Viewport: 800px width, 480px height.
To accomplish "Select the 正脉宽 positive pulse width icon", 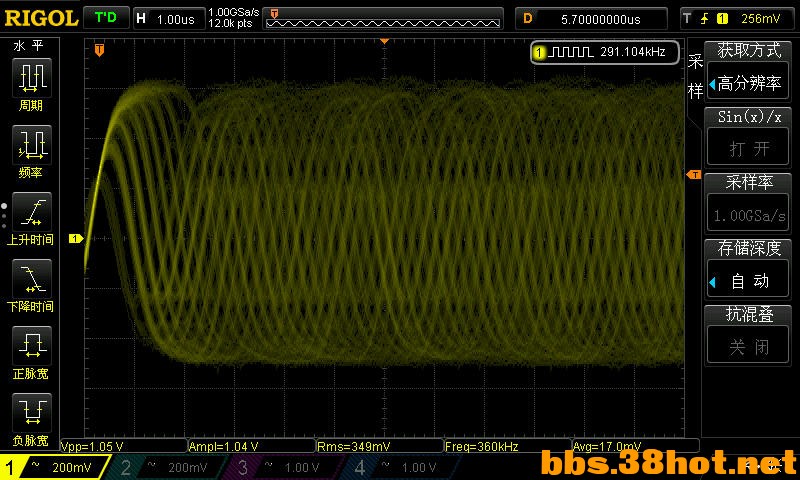I will point(32,346).
